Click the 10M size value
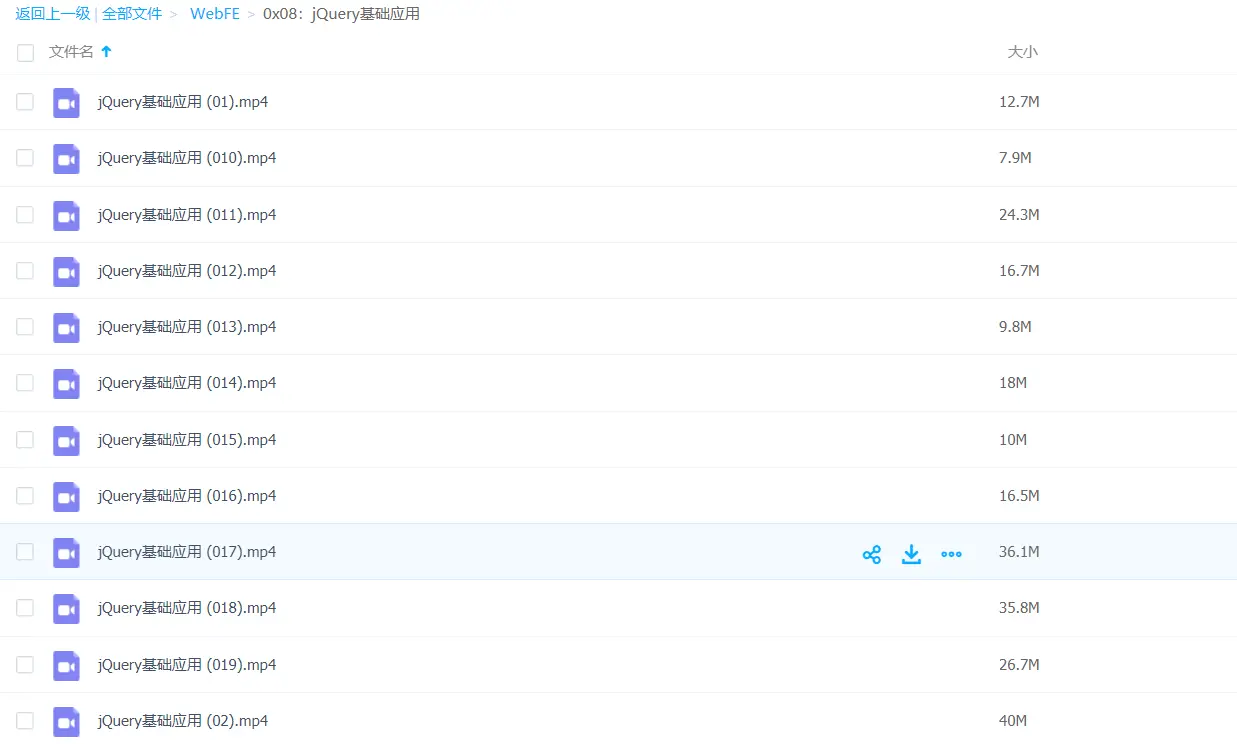This screenshot has width=1237, height=745. point(1013,440)
